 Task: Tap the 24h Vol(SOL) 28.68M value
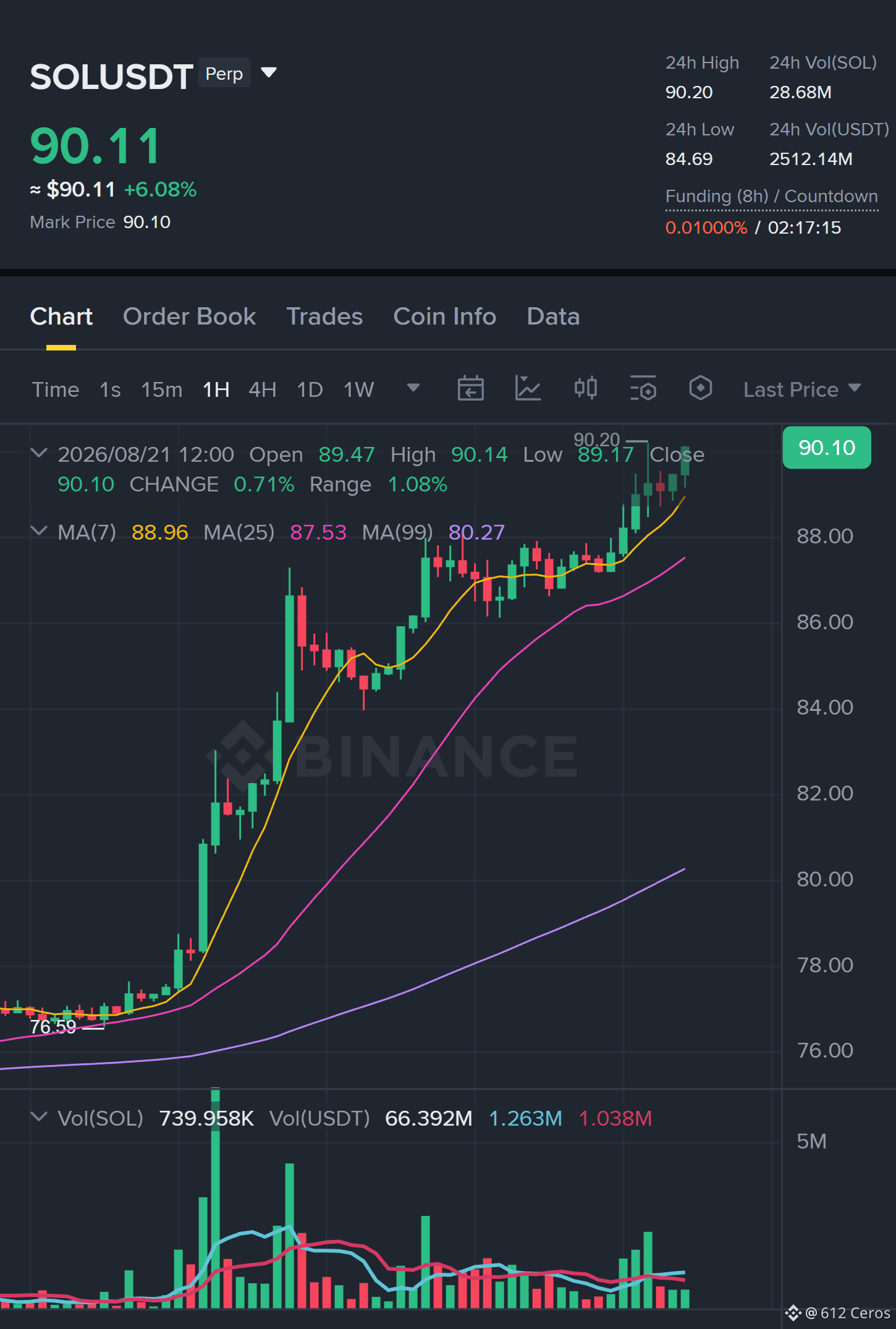click(x=800, y=93)
